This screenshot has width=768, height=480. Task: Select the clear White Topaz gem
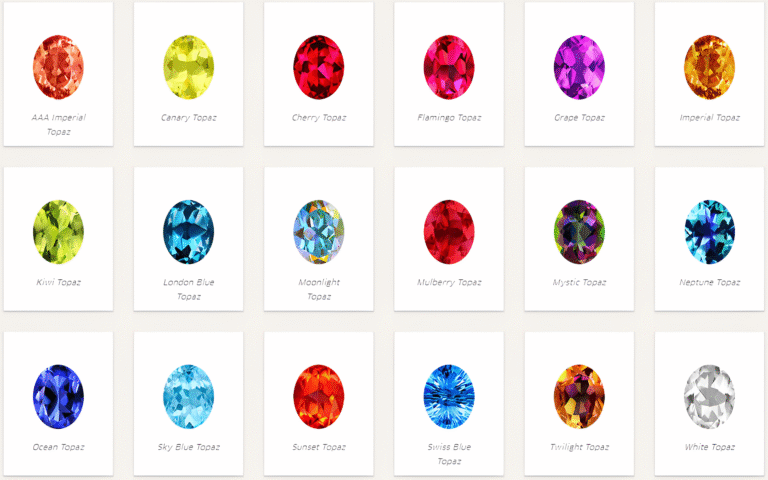[710, 396]
